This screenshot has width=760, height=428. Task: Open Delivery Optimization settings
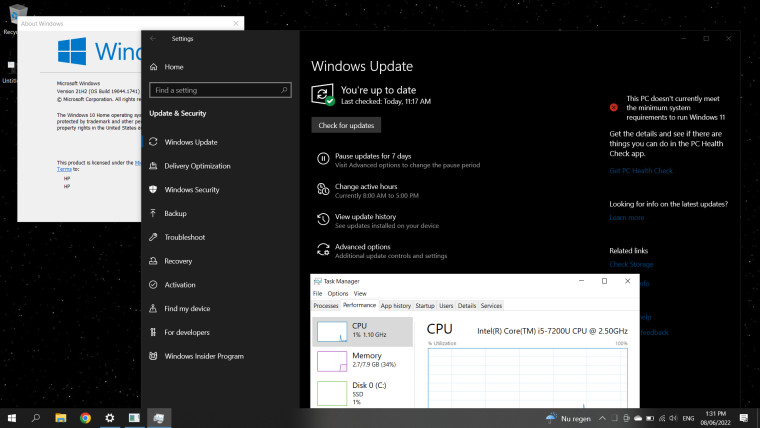tap(197, 166)
